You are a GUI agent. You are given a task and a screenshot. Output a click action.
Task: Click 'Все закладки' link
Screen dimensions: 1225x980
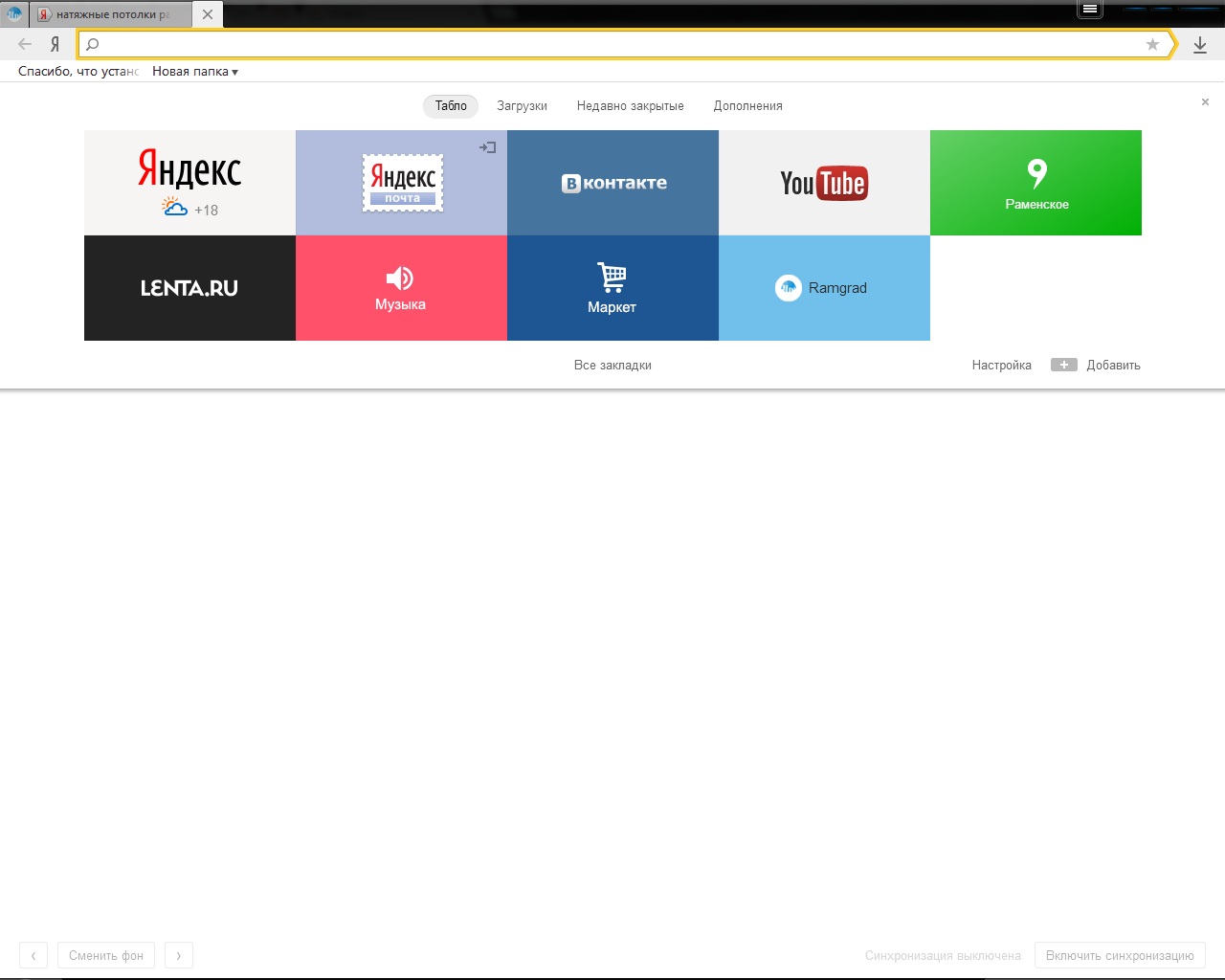pos(612,365)
